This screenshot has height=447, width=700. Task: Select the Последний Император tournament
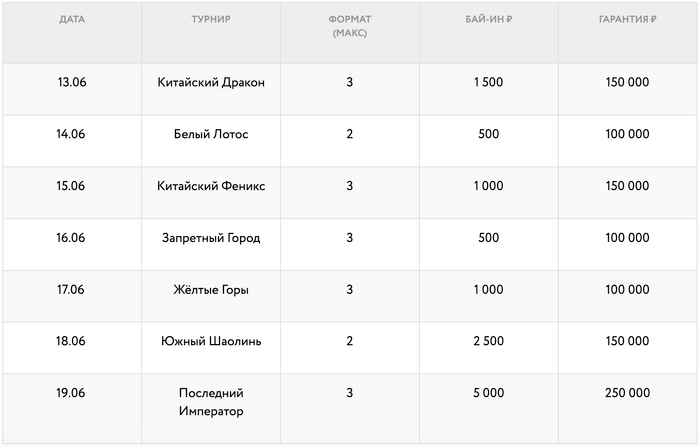211,402
